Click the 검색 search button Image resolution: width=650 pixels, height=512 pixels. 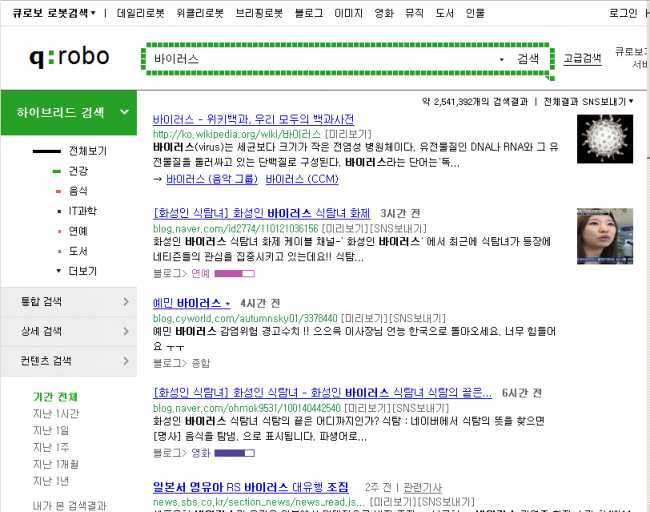[528, 59]
